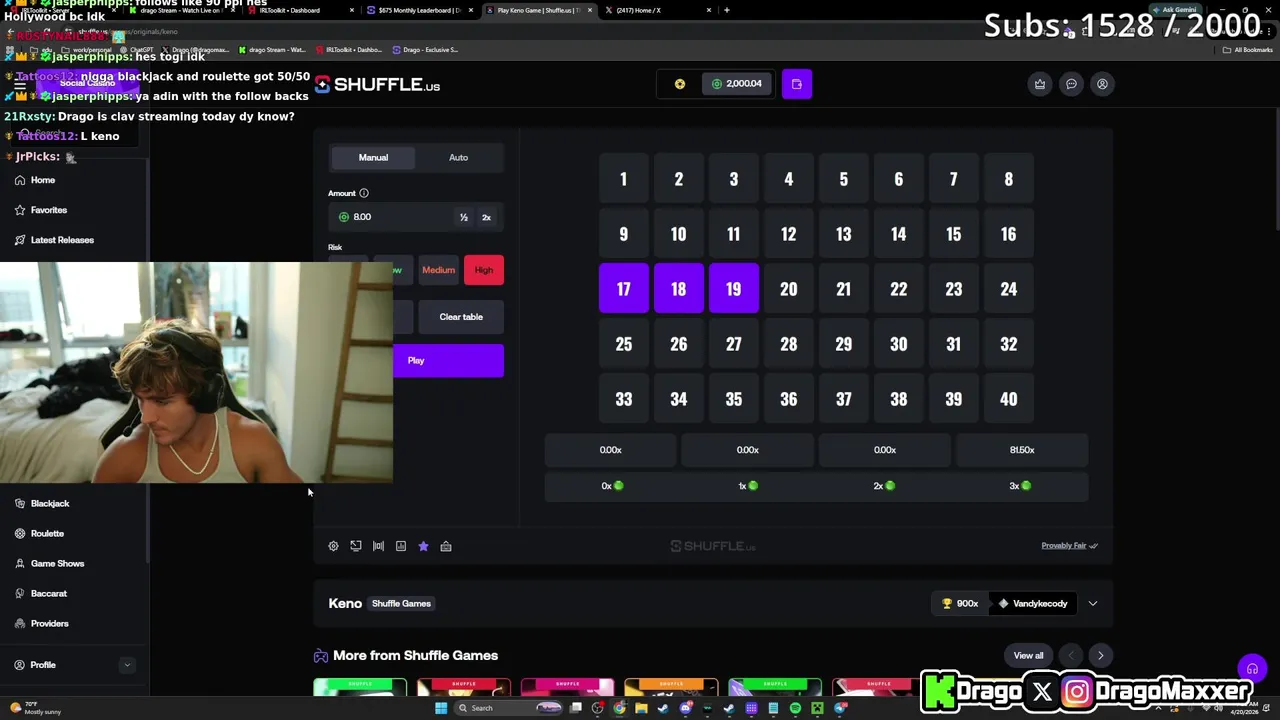Open the crown rewards icon
1280x720 pixels.
[1040, 84]
